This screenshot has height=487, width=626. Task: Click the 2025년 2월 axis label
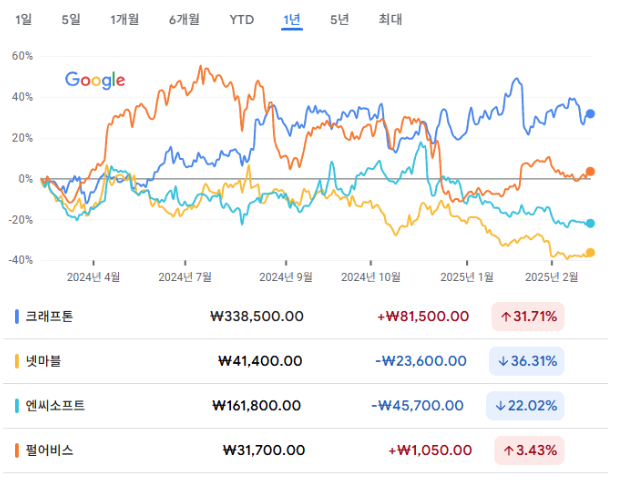551,277
